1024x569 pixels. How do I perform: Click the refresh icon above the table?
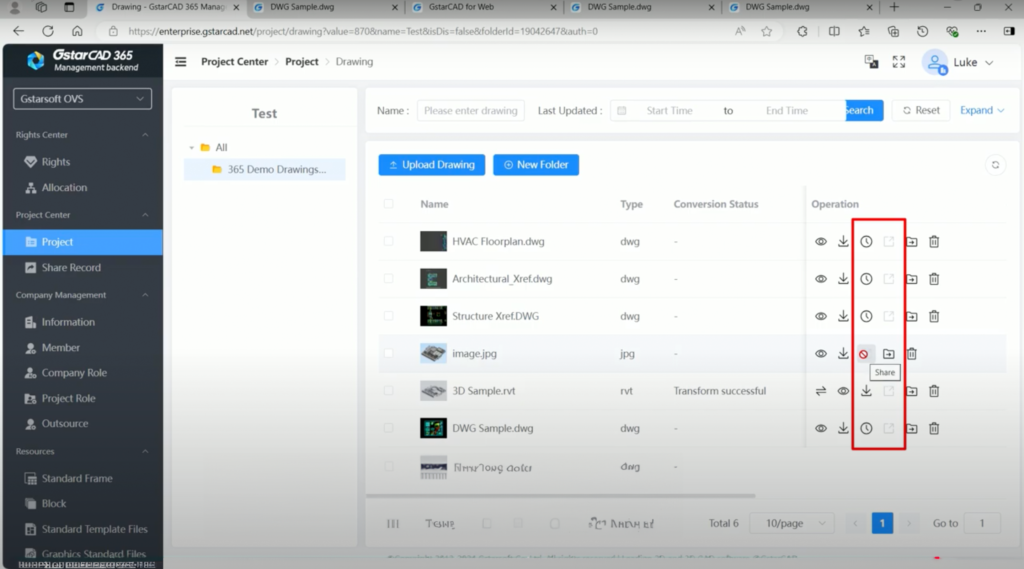[994, 165]
